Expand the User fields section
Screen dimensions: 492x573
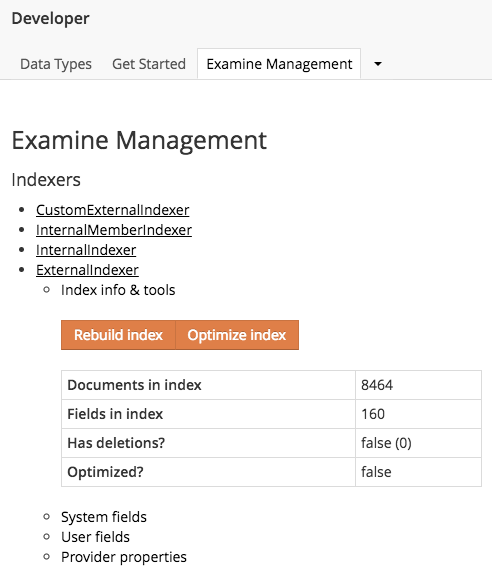95,537
